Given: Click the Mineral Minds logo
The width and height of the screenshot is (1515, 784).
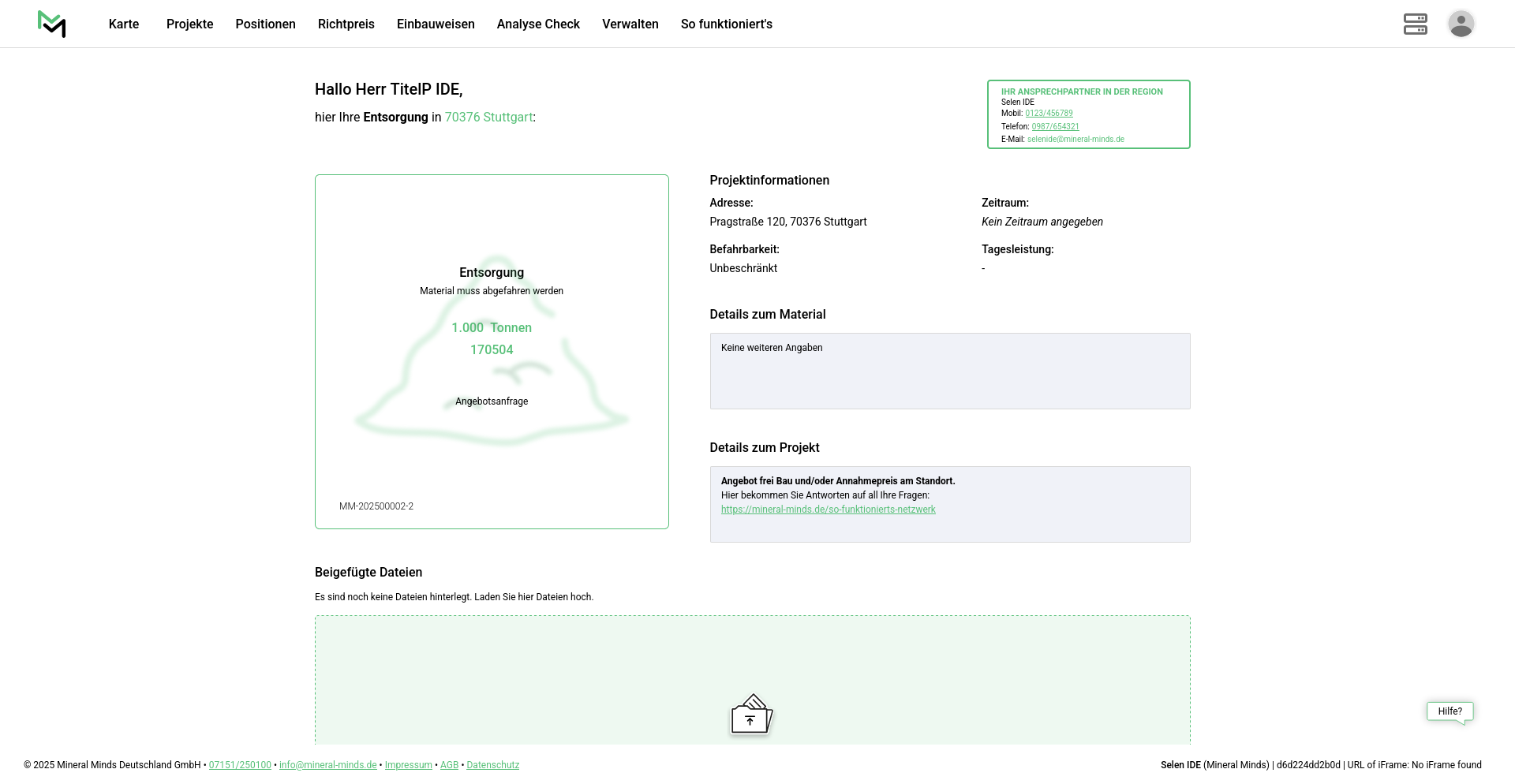Looking at the screenshot, I should pyautogui.click(x=51, y=24).
